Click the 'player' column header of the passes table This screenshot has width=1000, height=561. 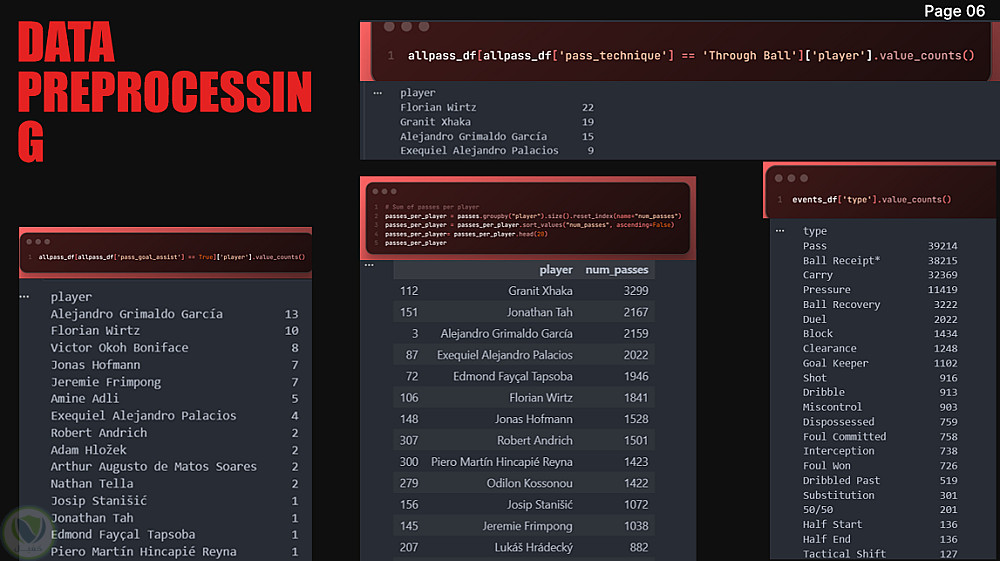pos(555,270)
